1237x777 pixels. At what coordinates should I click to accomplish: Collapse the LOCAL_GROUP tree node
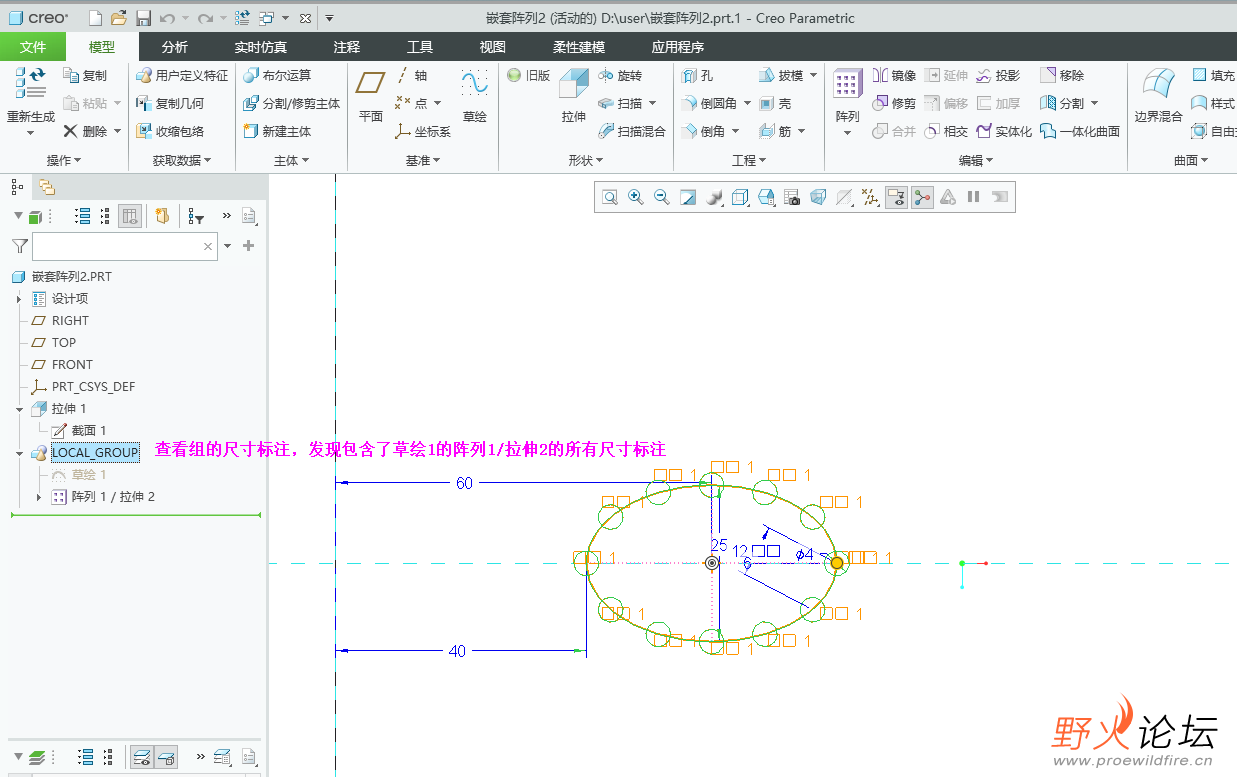(19, 453)
